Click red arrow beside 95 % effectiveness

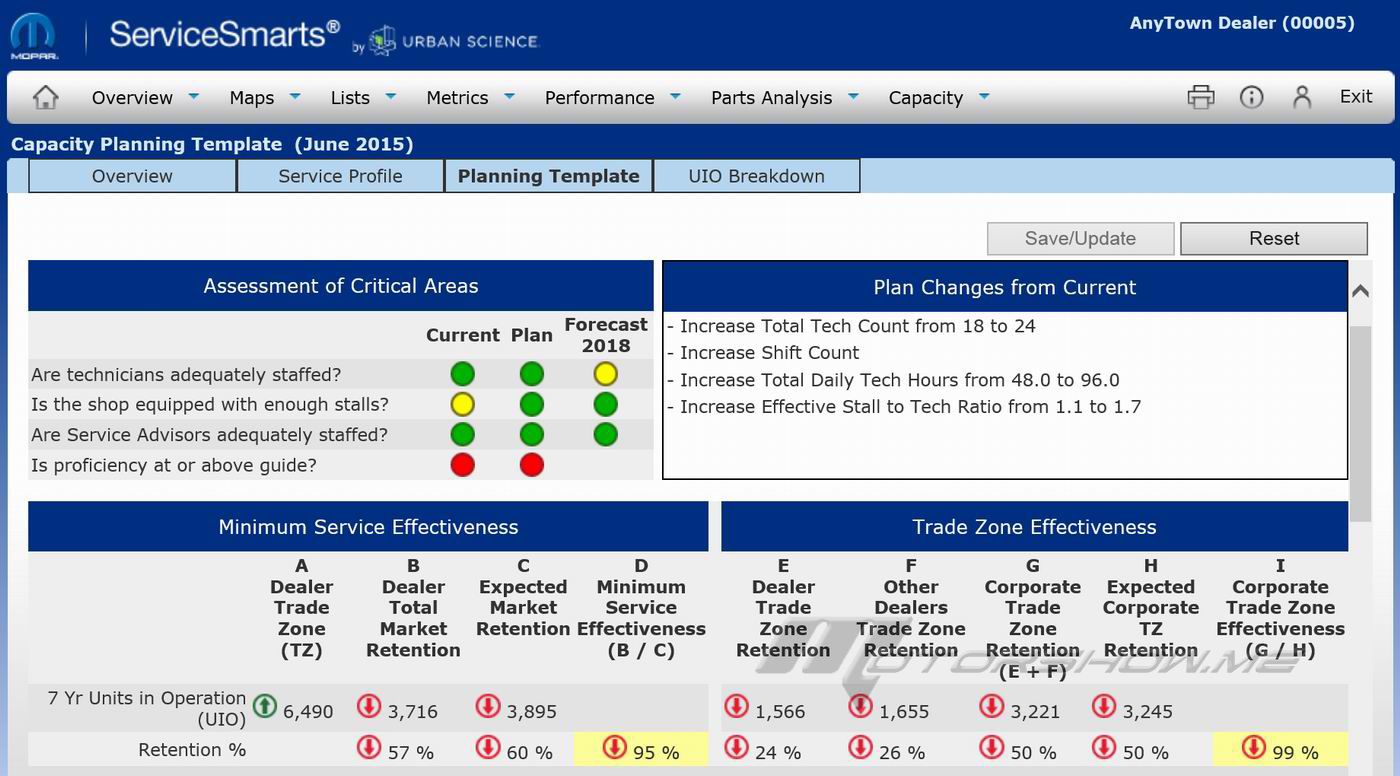[614, 747]
